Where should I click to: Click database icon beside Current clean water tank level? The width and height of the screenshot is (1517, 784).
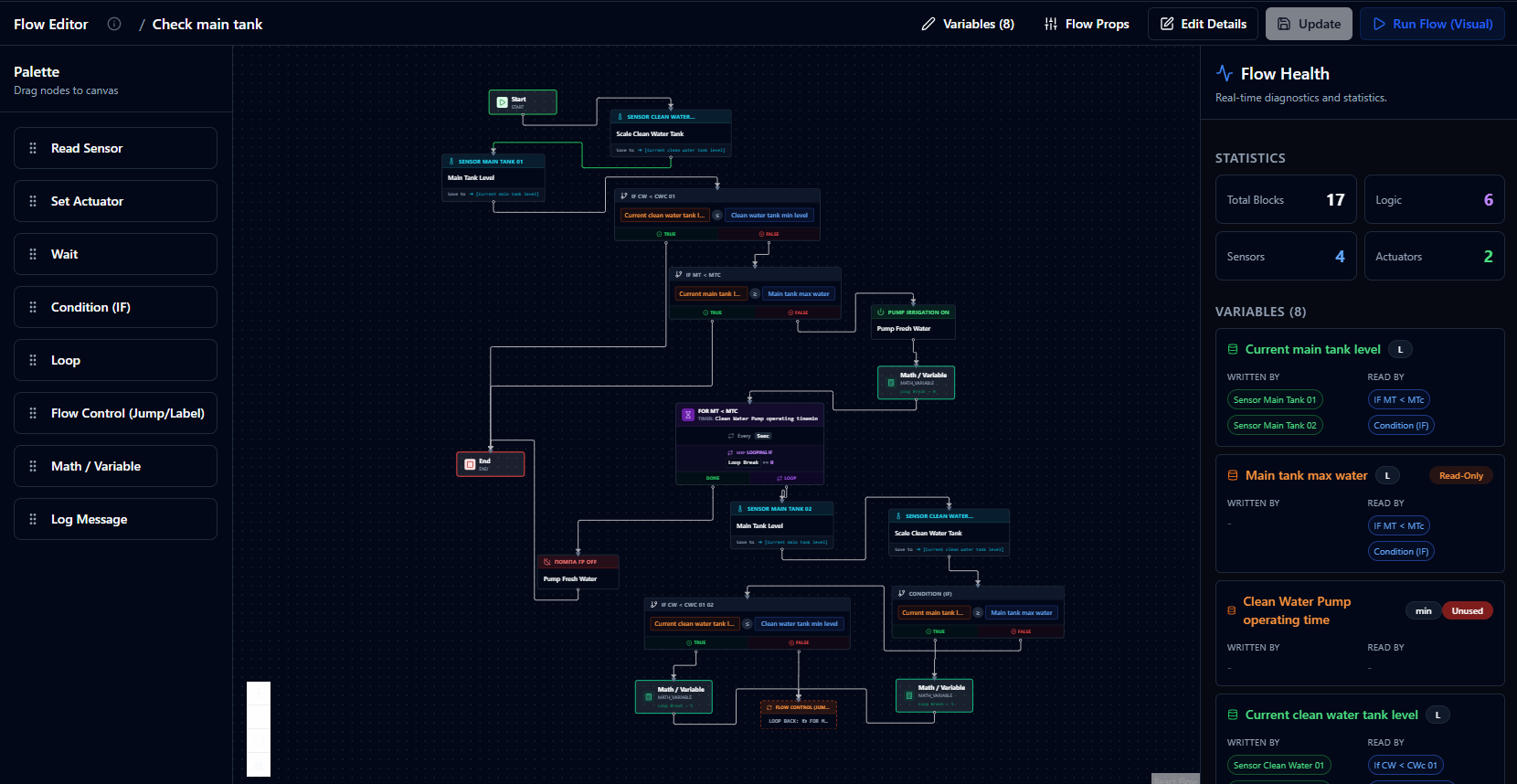click(1233, 715)
